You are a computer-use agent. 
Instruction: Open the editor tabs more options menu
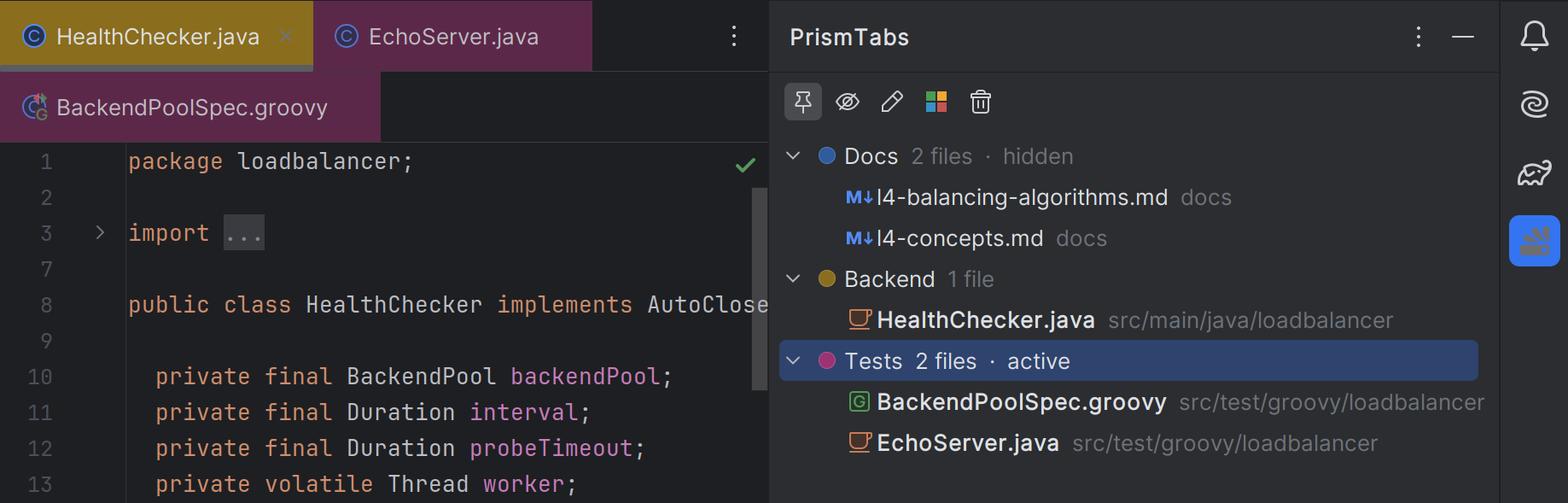point(734,36)
